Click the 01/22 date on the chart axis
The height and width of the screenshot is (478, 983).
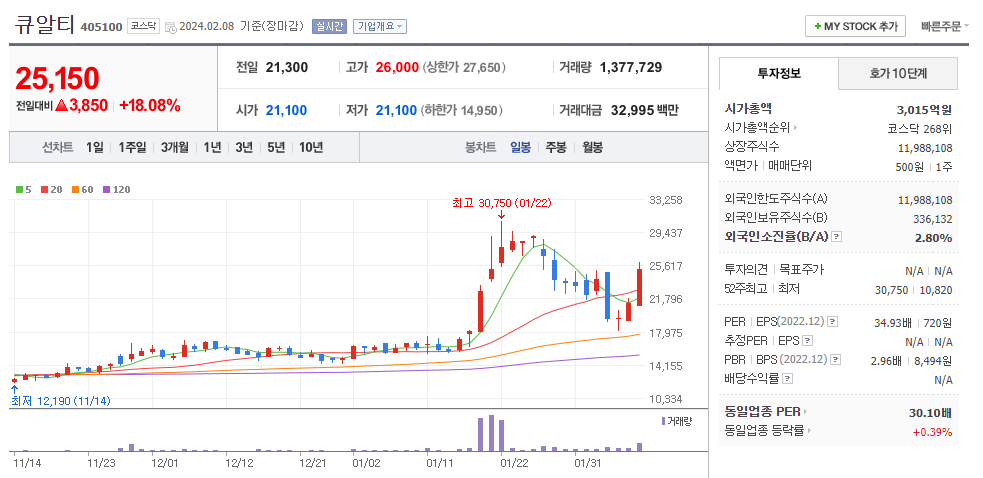[513, 464]
